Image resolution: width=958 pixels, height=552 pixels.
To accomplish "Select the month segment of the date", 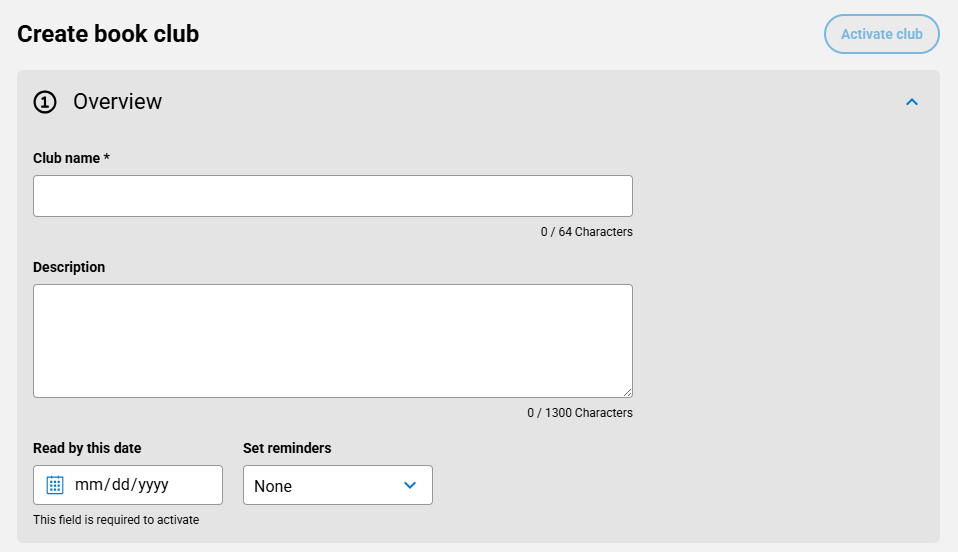I will [88, 485].
